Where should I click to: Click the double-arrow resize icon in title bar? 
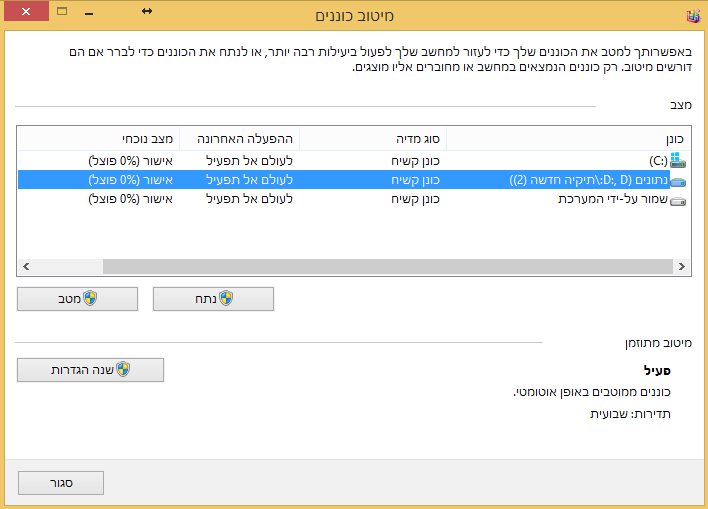point(147,11)
